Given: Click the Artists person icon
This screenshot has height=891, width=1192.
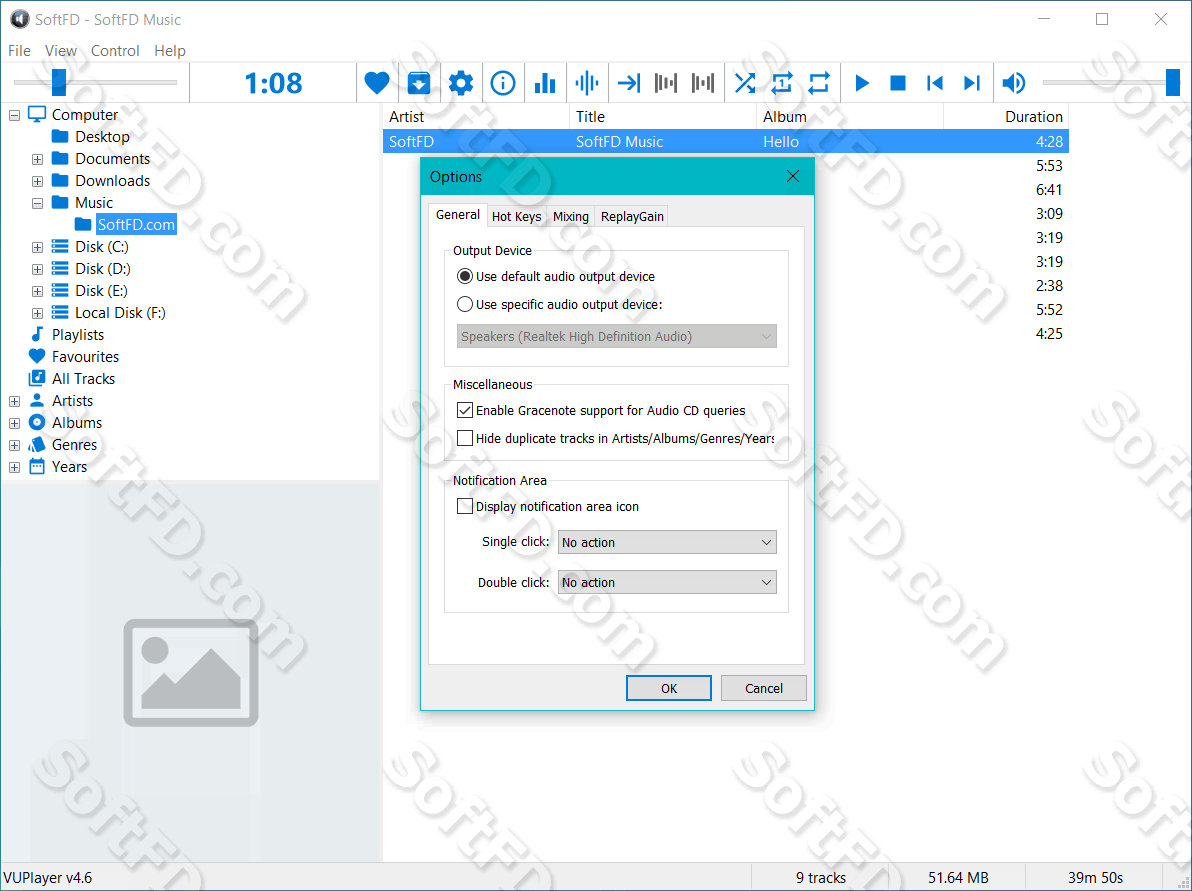Looking at the screenshot, I should pyautogui.click(x=36, y=400).
